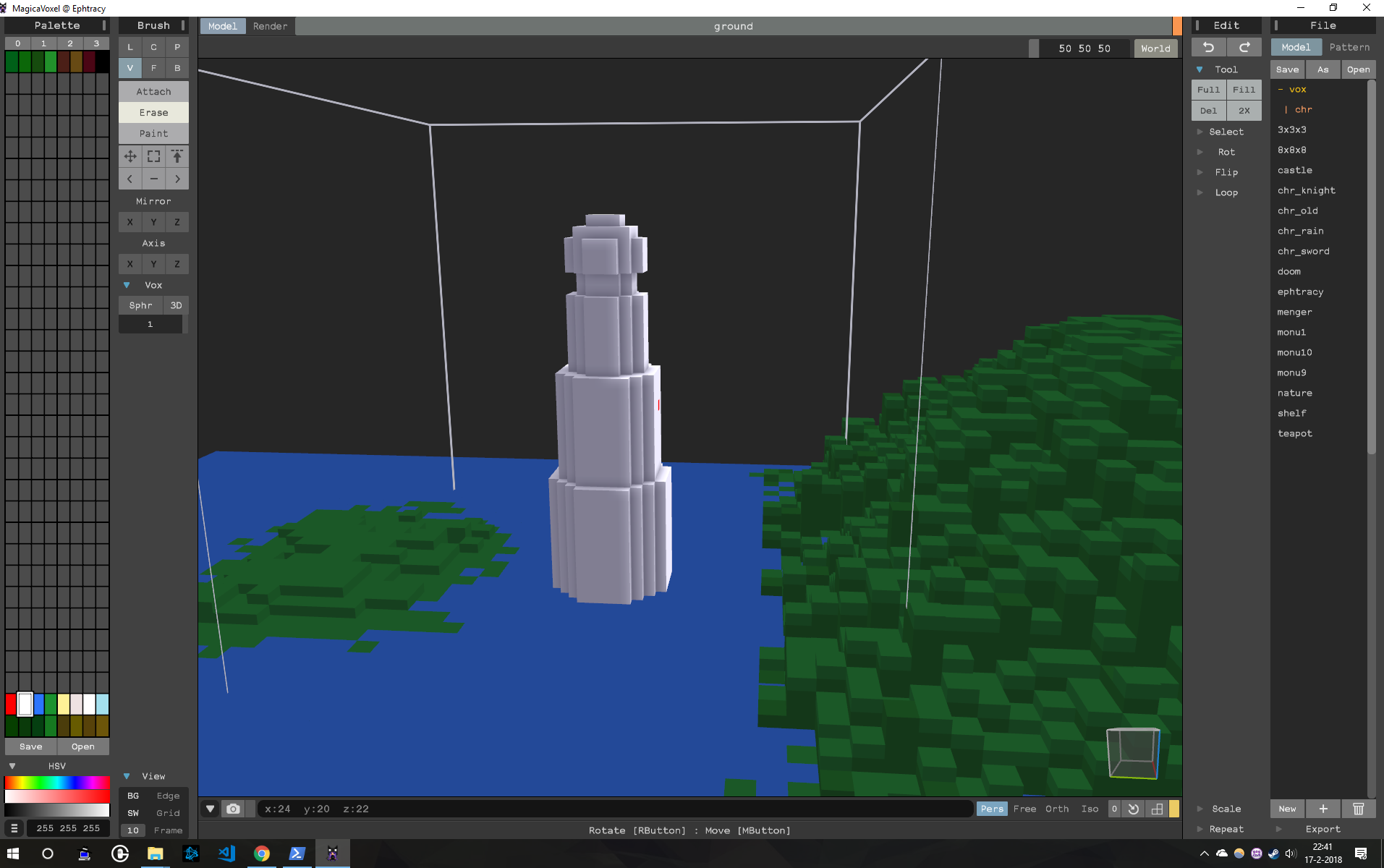Screen dimensions: 1384x868
Task: Click the Undo arrow in the Edit panel
Action: (1208, 46)
